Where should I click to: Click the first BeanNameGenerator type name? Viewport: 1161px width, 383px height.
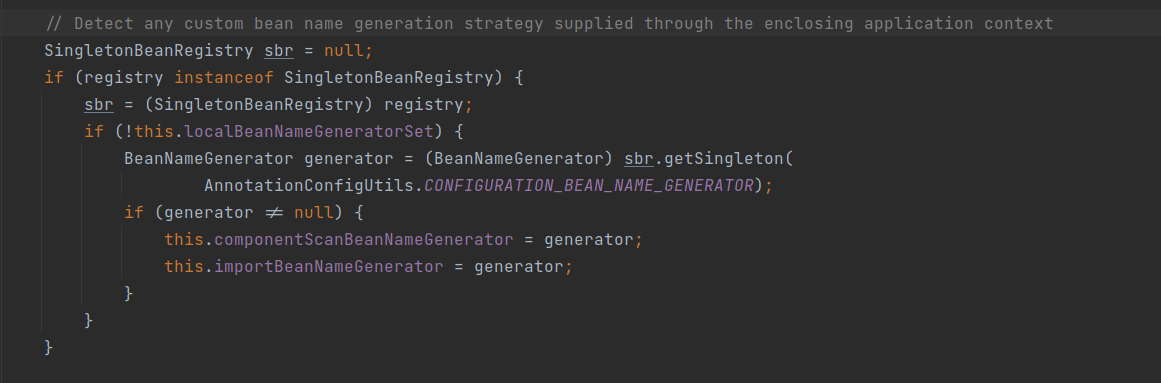209,159
